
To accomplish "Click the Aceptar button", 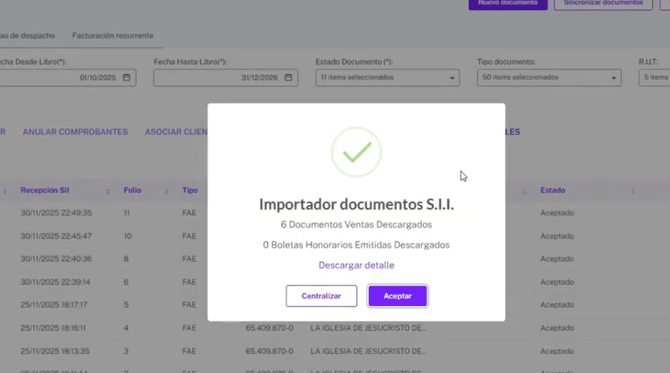I will click(397, 296).
